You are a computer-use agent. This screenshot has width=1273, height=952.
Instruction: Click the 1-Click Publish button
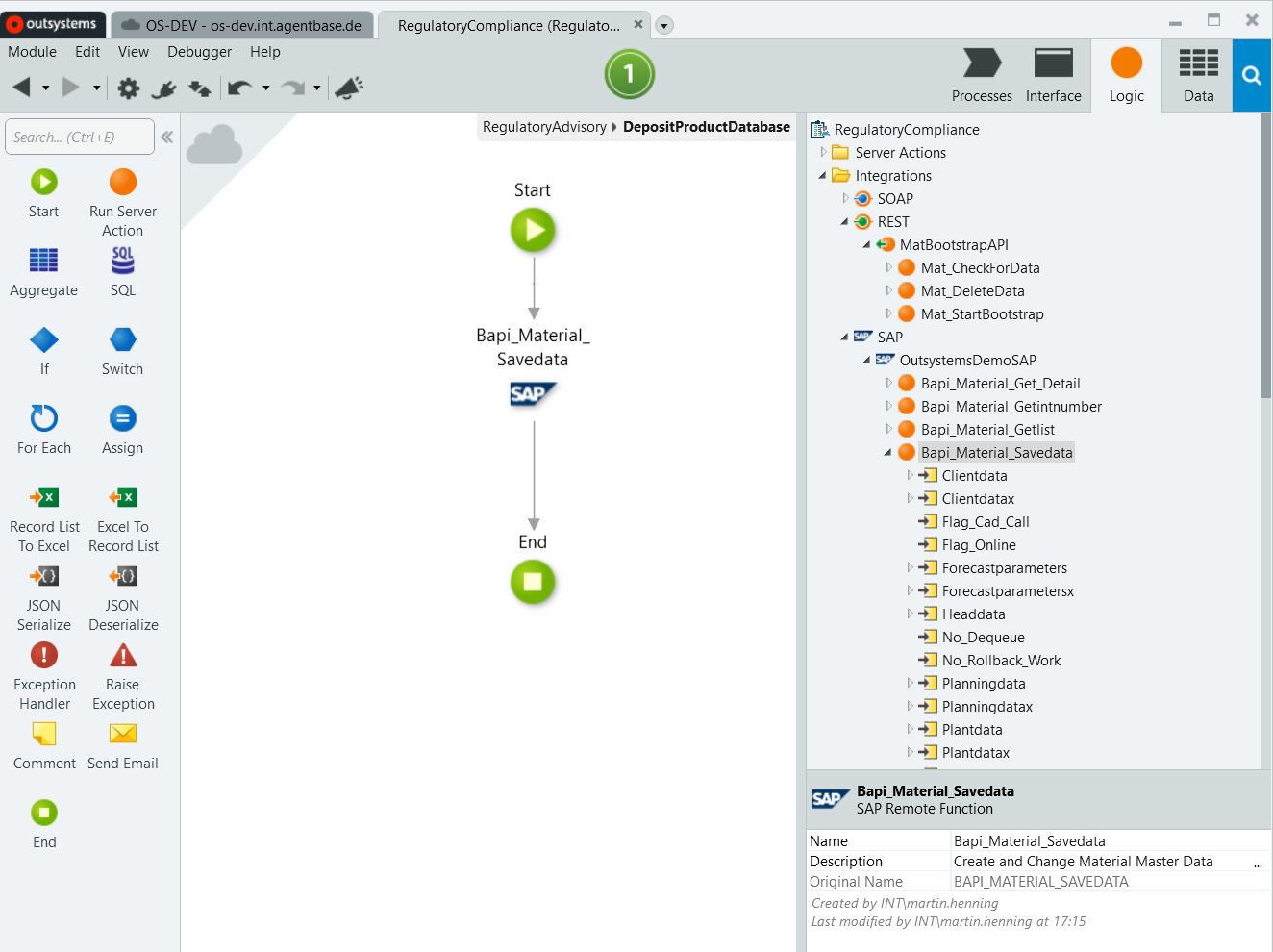[629, 72]
